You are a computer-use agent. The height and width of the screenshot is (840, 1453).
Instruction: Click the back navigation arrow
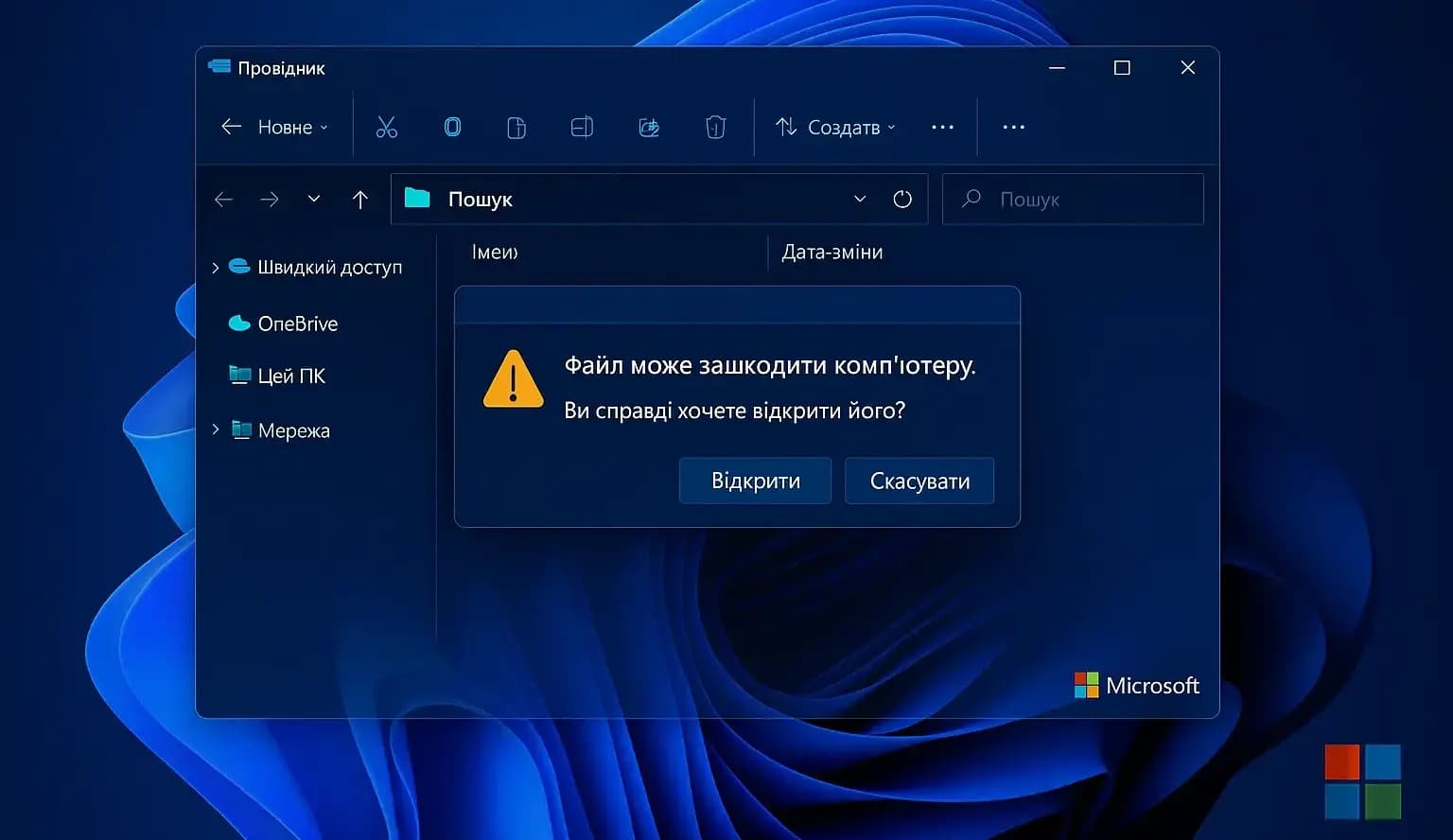click(x=223, y=199)
